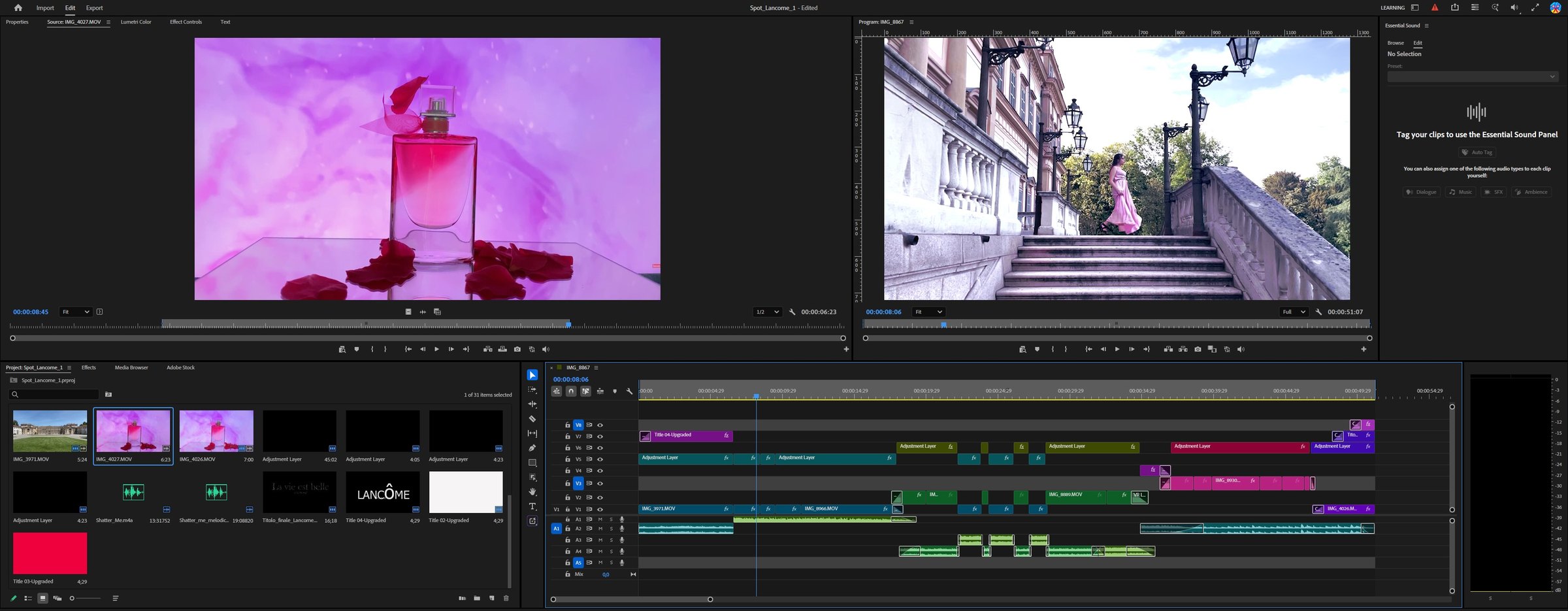Open Essential Sound Preset dropdown
The height and width of the screenshot is (611, 1568).
tap(1473, 76)
